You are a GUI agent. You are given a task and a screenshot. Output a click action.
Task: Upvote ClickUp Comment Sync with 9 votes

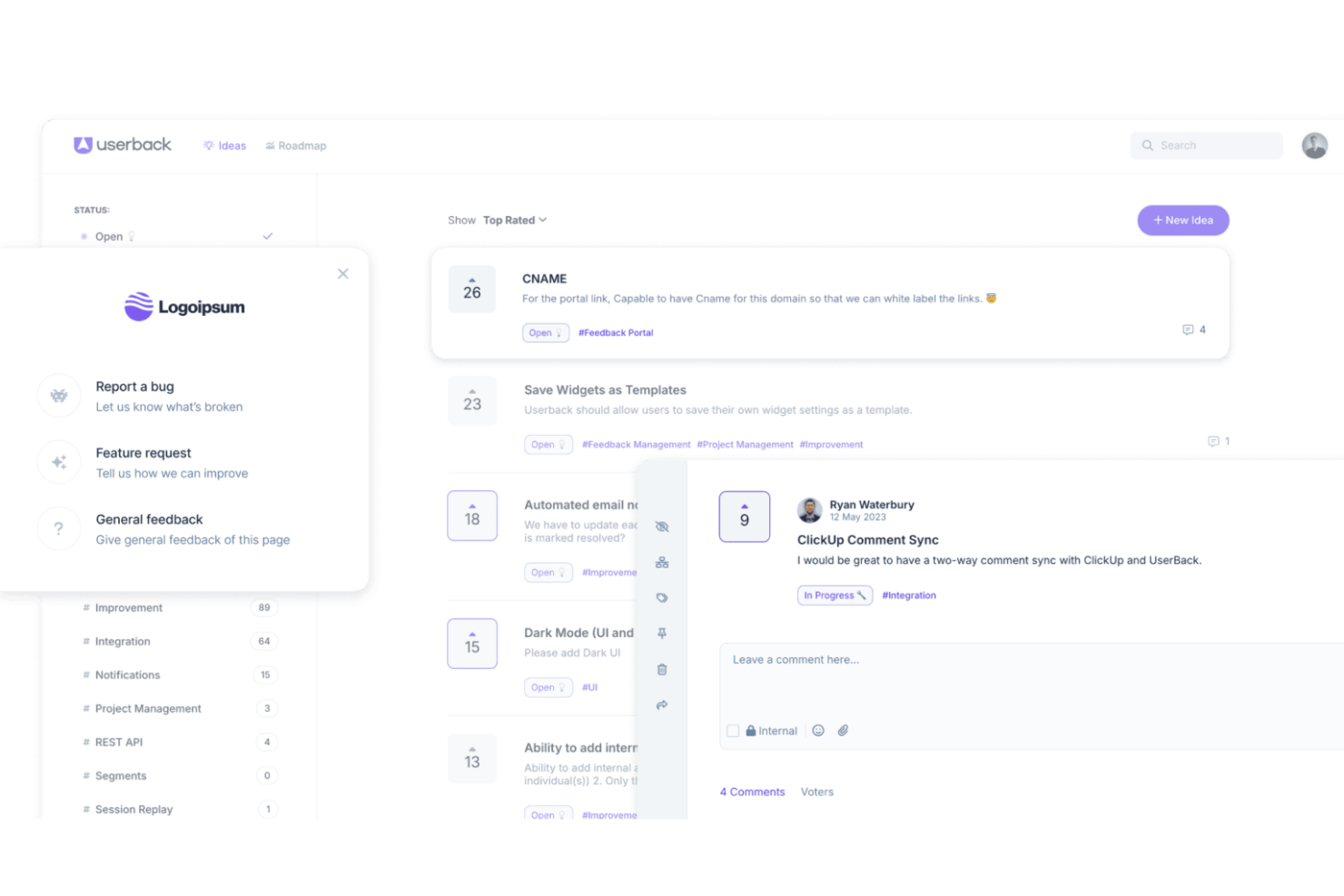point(745,517)
